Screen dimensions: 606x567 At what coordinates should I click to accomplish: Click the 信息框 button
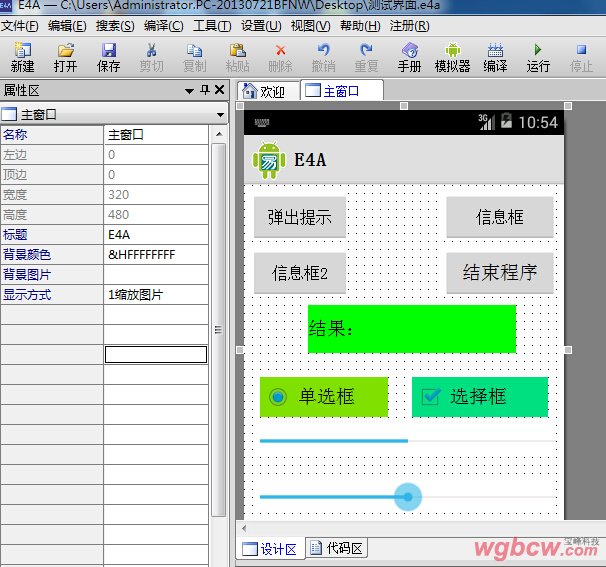click(500, 217)
